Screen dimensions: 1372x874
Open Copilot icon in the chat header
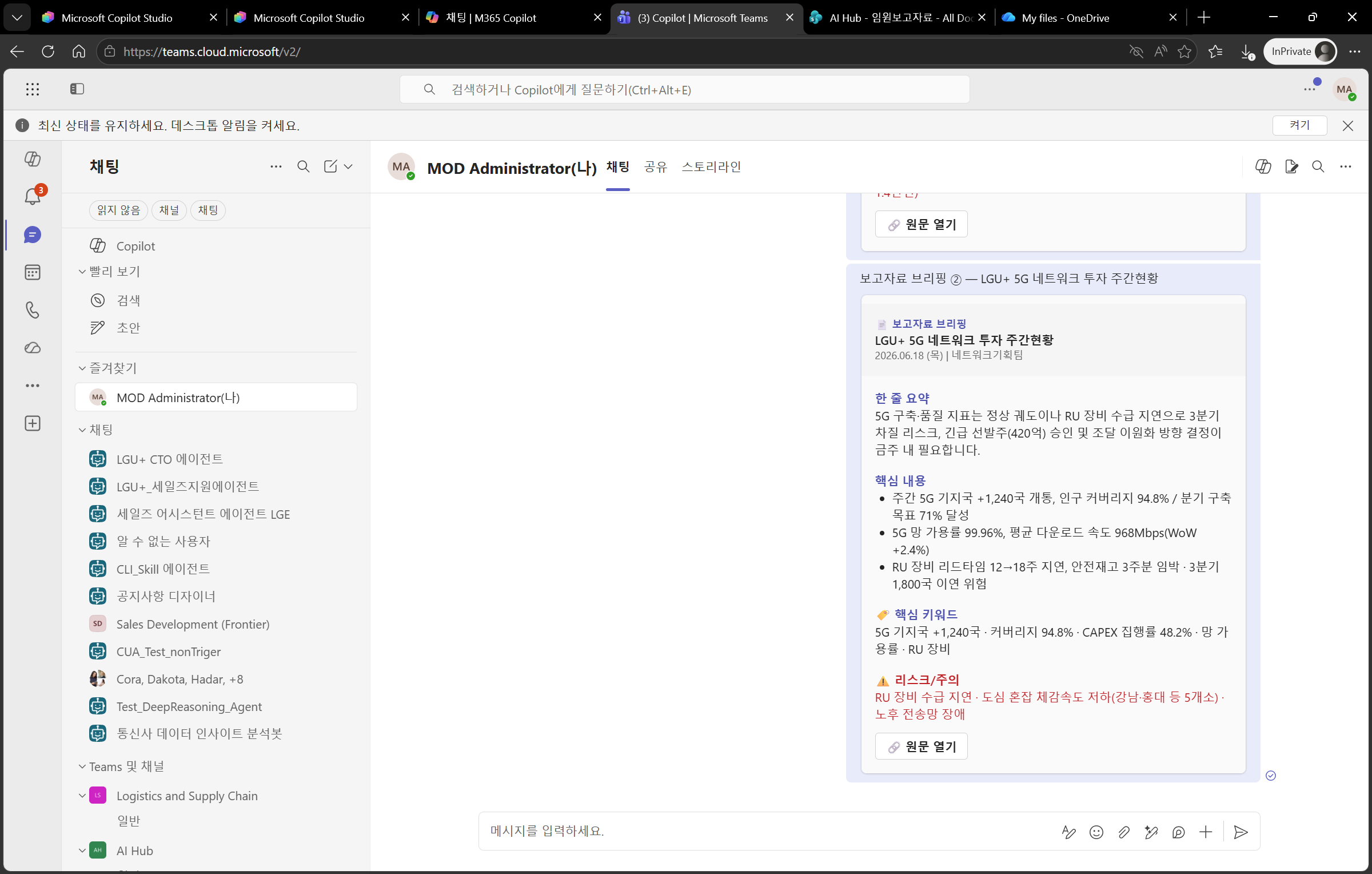pos(1263,166)
